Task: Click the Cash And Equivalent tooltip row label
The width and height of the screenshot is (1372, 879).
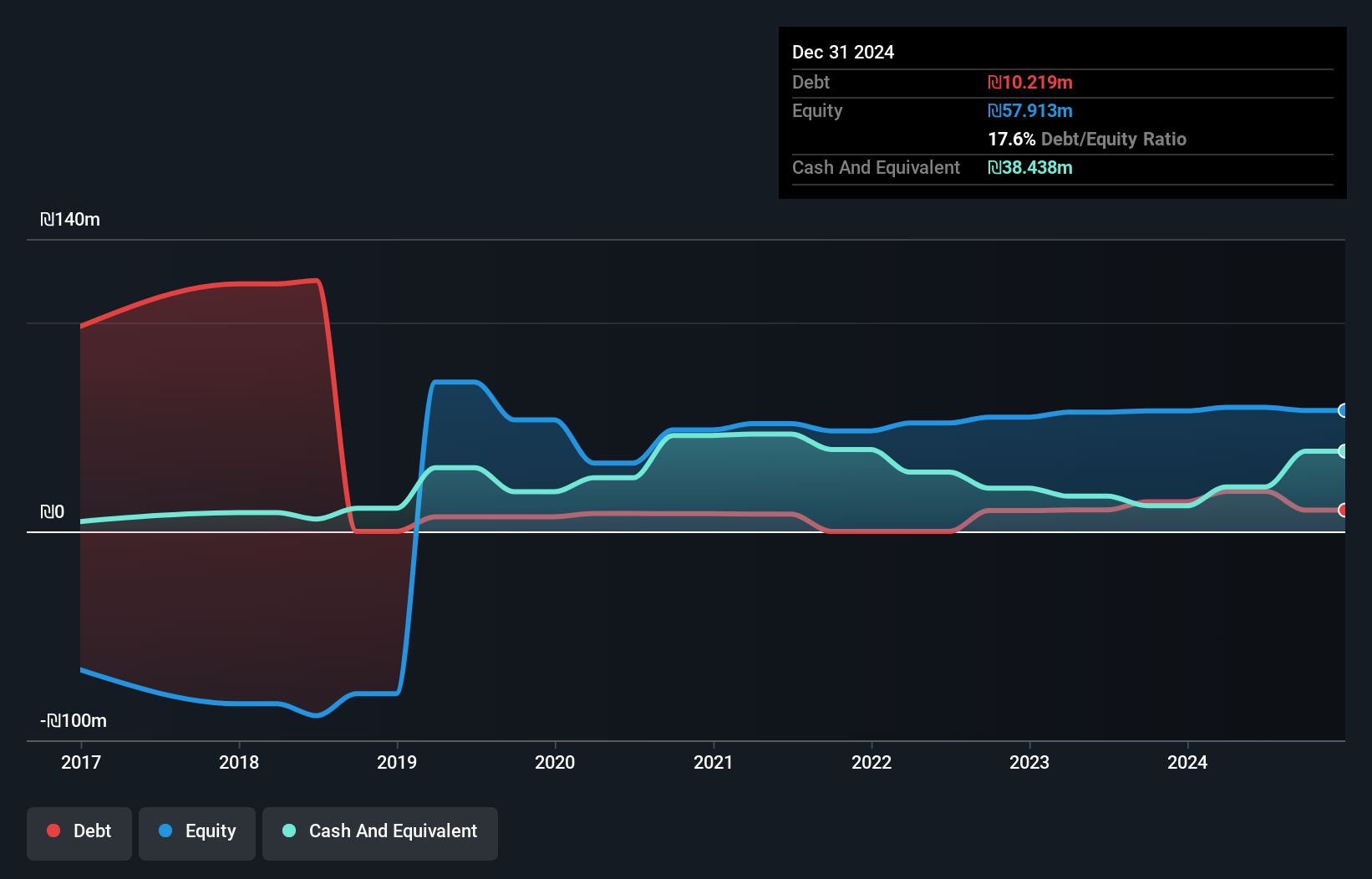Action: click(877, 167)
